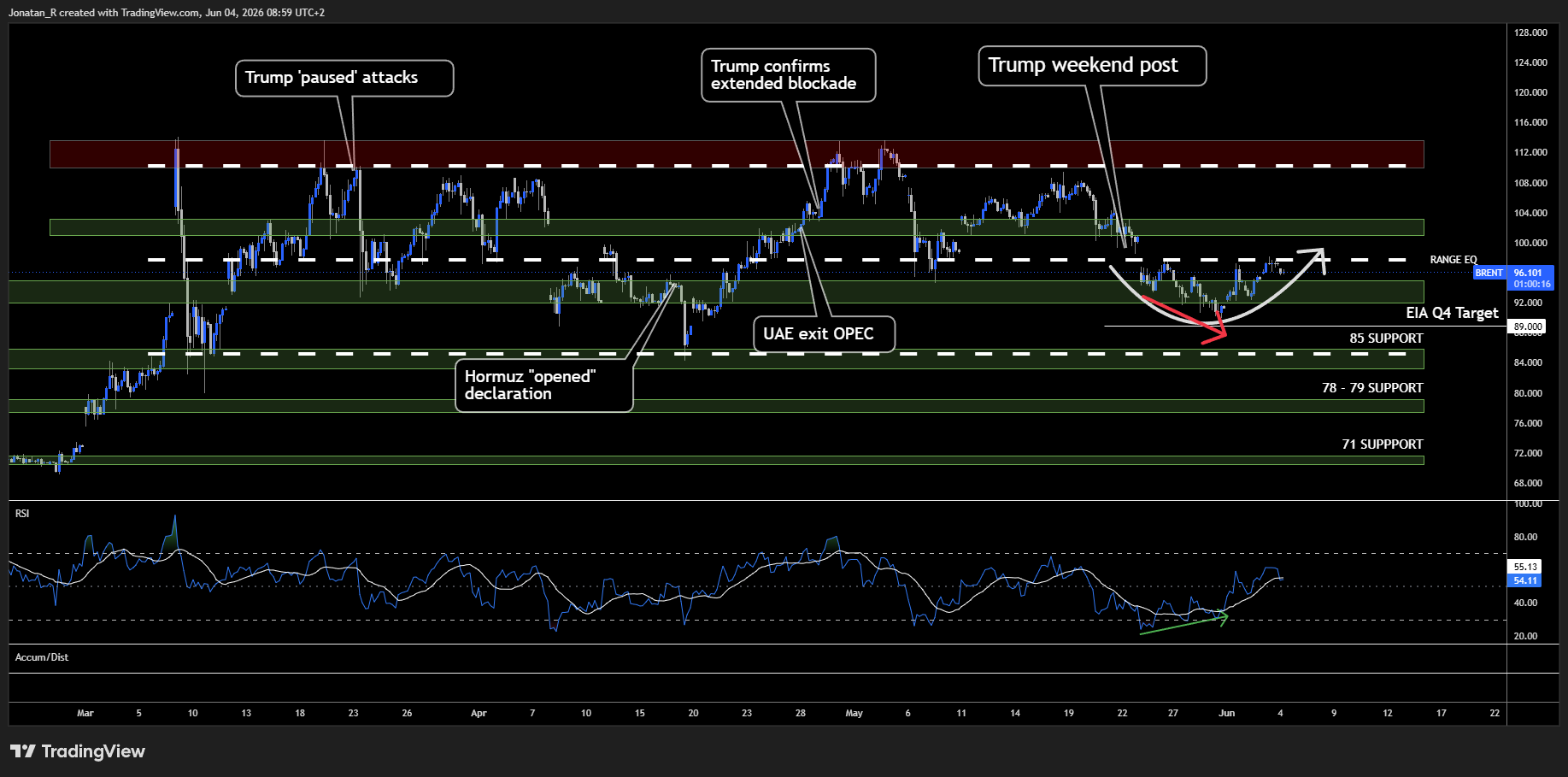This screenshot has height=777, width=1568.
Task: Click 124.000 on the price axis
Action: [1530, 62]
